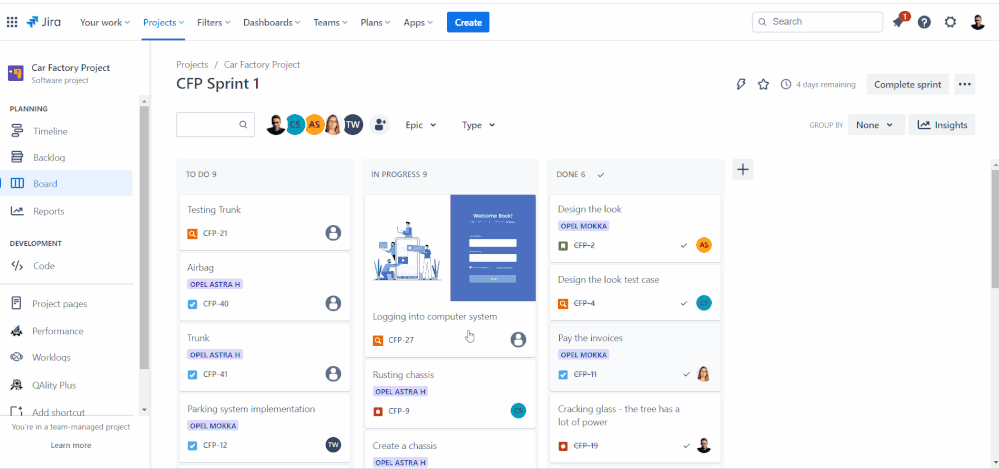Screen dimensions: 999x469
Task: Click the add people icon
Action: (x=379, y=125)
